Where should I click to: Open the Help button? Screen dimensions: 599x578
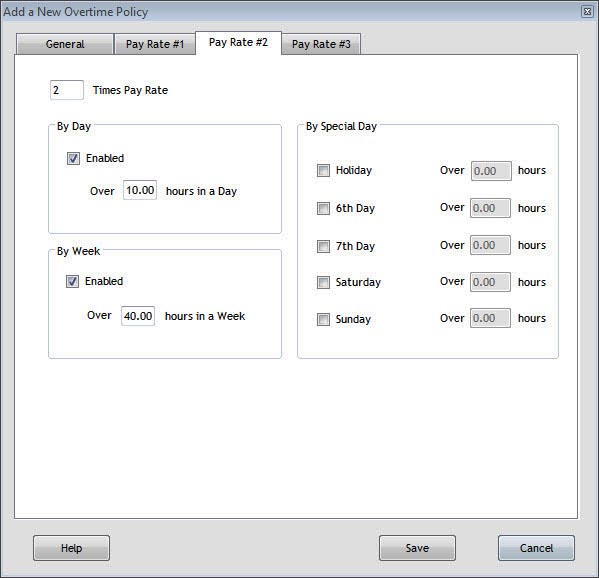click(x=71, y=548)
